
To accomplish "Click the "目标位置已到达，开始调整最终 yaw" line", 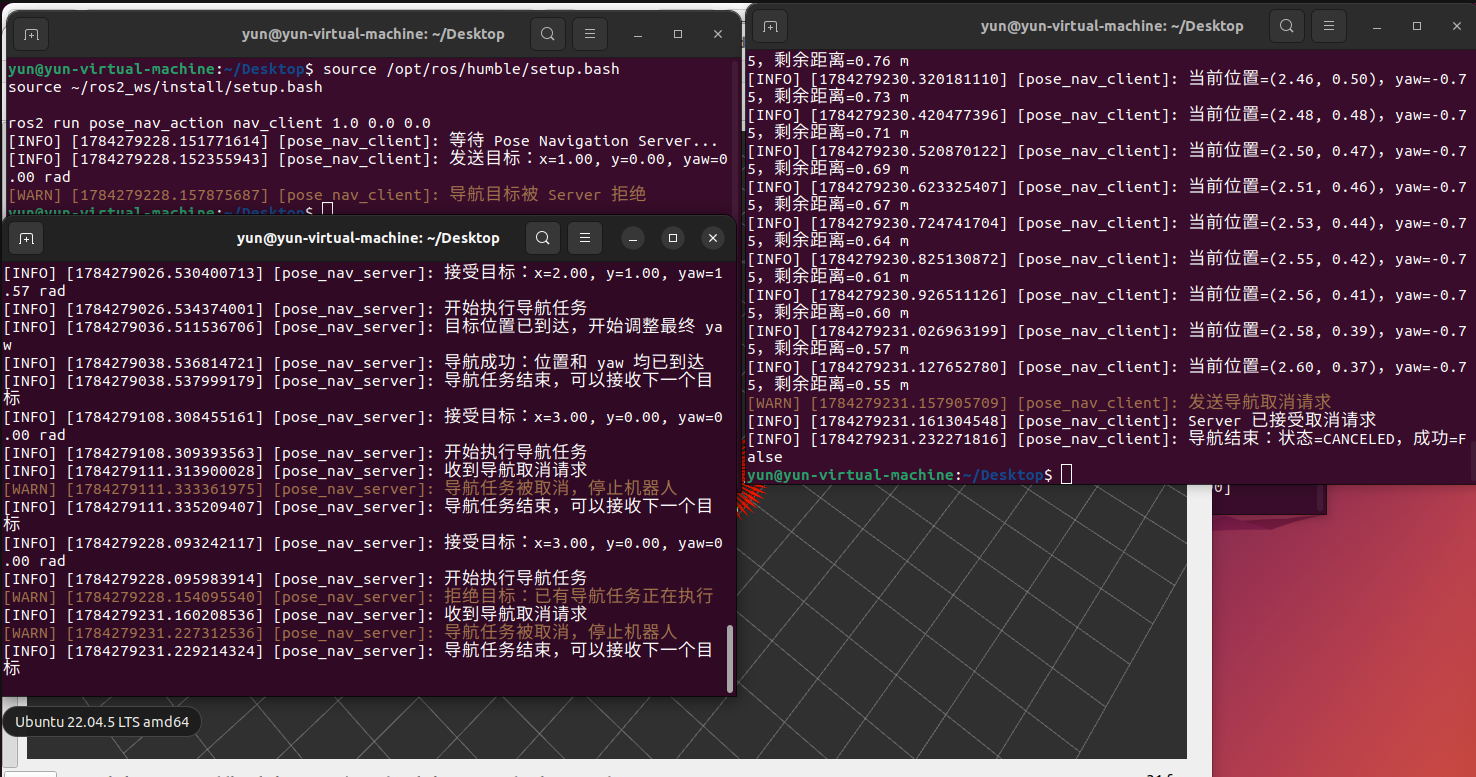I will coord(364,336).
